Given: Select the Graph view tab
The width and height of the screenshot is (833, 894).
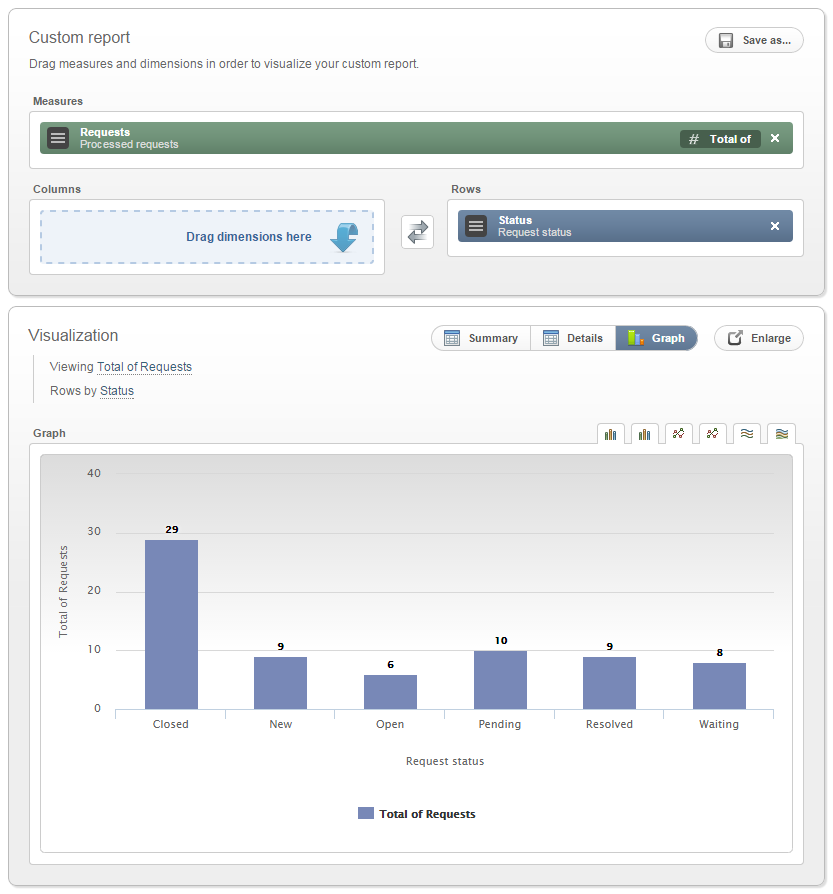Looking at the screenshot, I should pyautogui.click(x=656, y=338).
